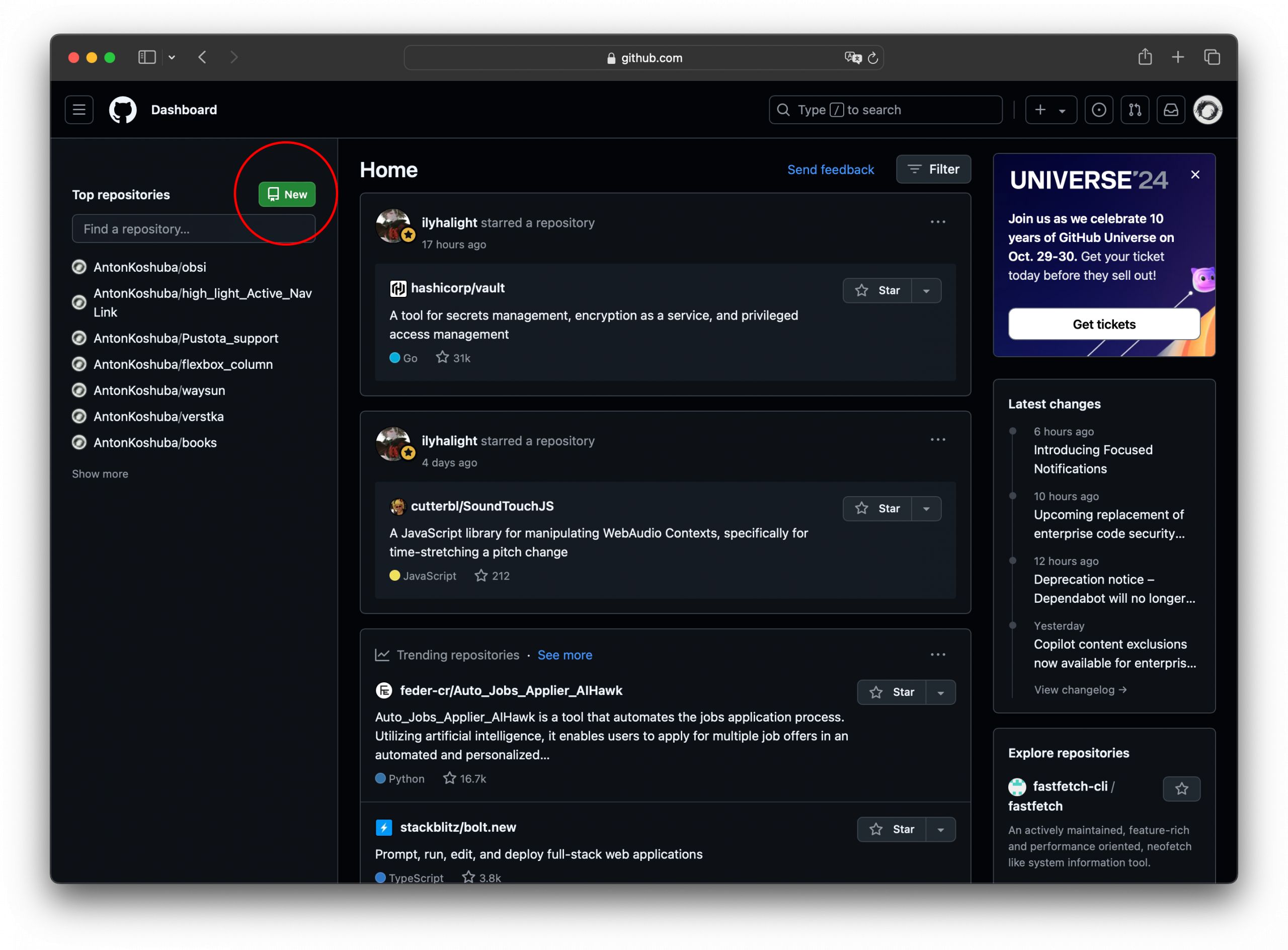1288x950 pixels.
Task: Expand star list dropdown for hashicorp/vault
Action: 926,291
